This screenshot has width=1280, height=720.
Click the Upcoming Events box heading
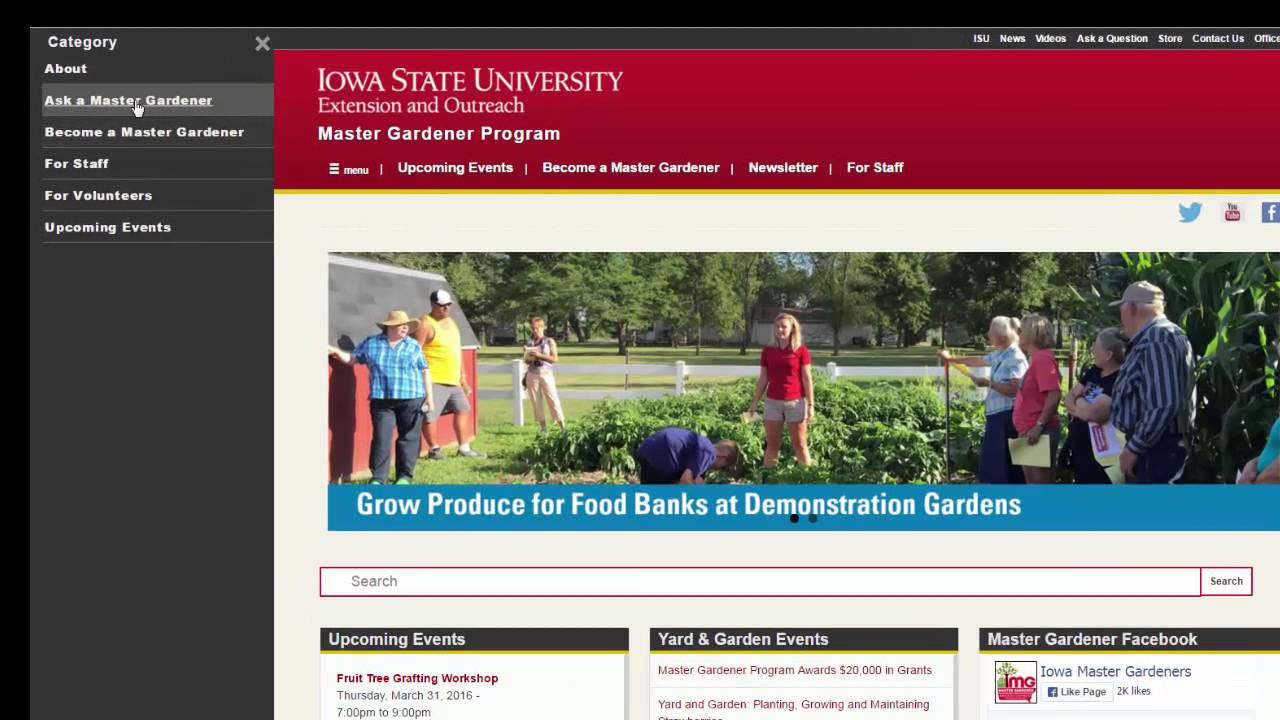[x=397, y=640]
